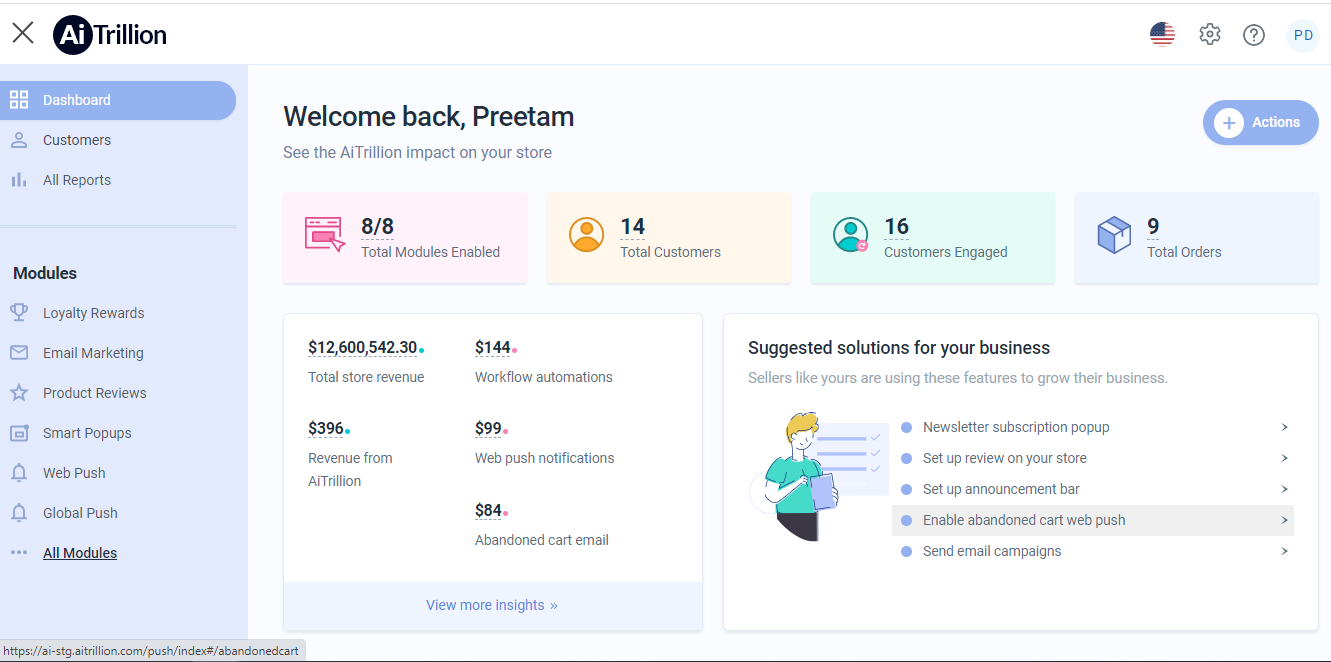Click the All Reports bar chart icon
Screen dimensions: 1331x662
[x=19, y=180]
